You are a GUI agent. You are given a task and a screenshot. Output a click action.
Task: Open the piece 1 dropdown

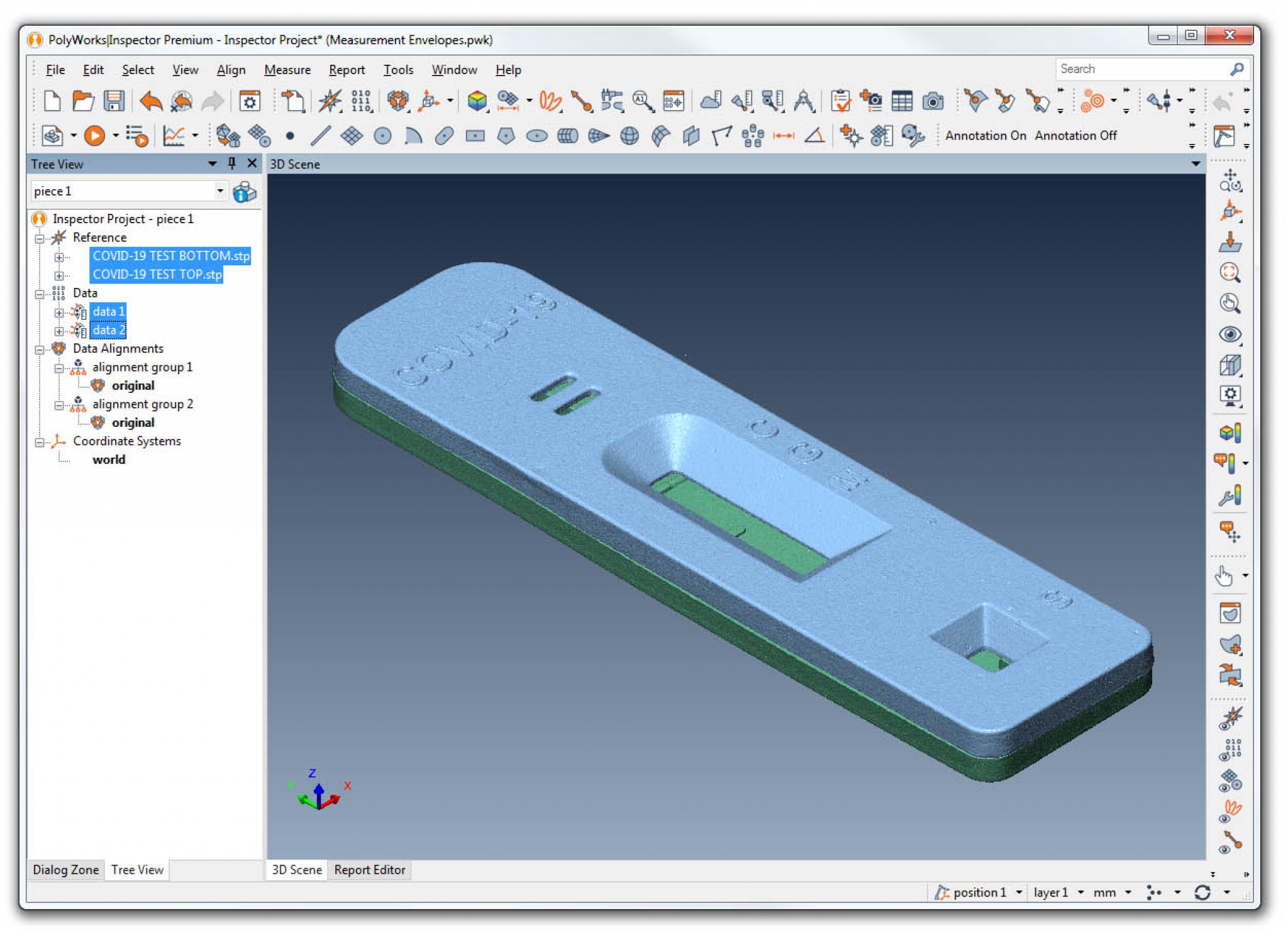(219, 190)
